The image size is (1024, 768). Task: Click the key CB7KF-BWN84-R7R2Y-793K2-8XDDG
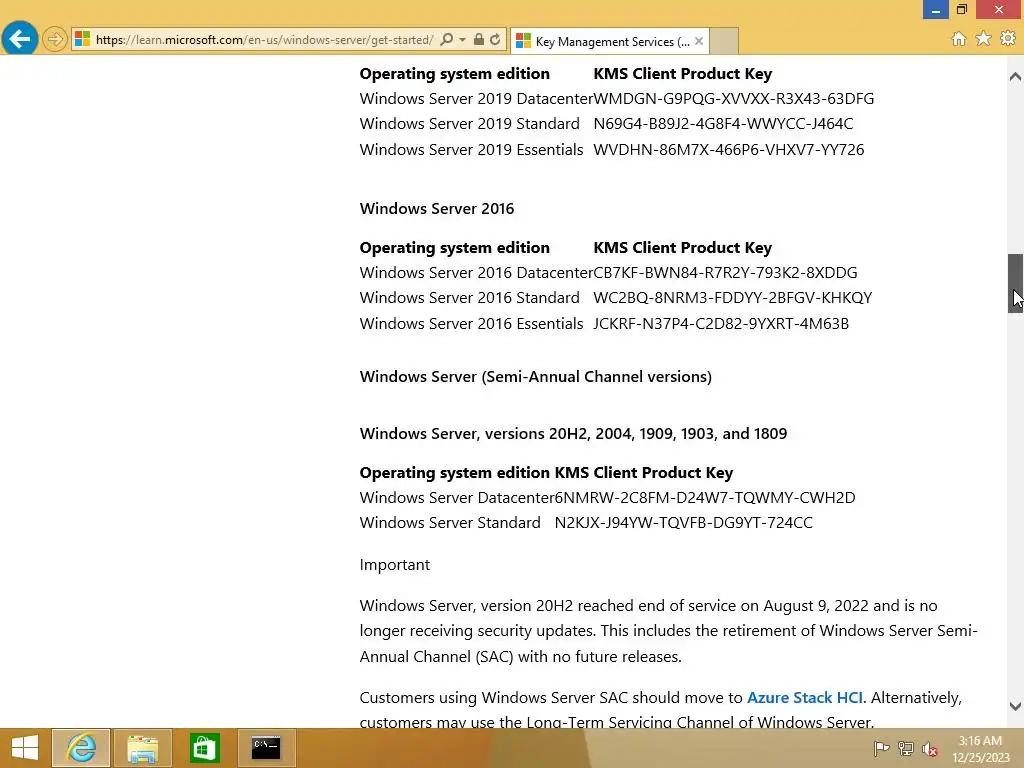(x=725, y=272)
